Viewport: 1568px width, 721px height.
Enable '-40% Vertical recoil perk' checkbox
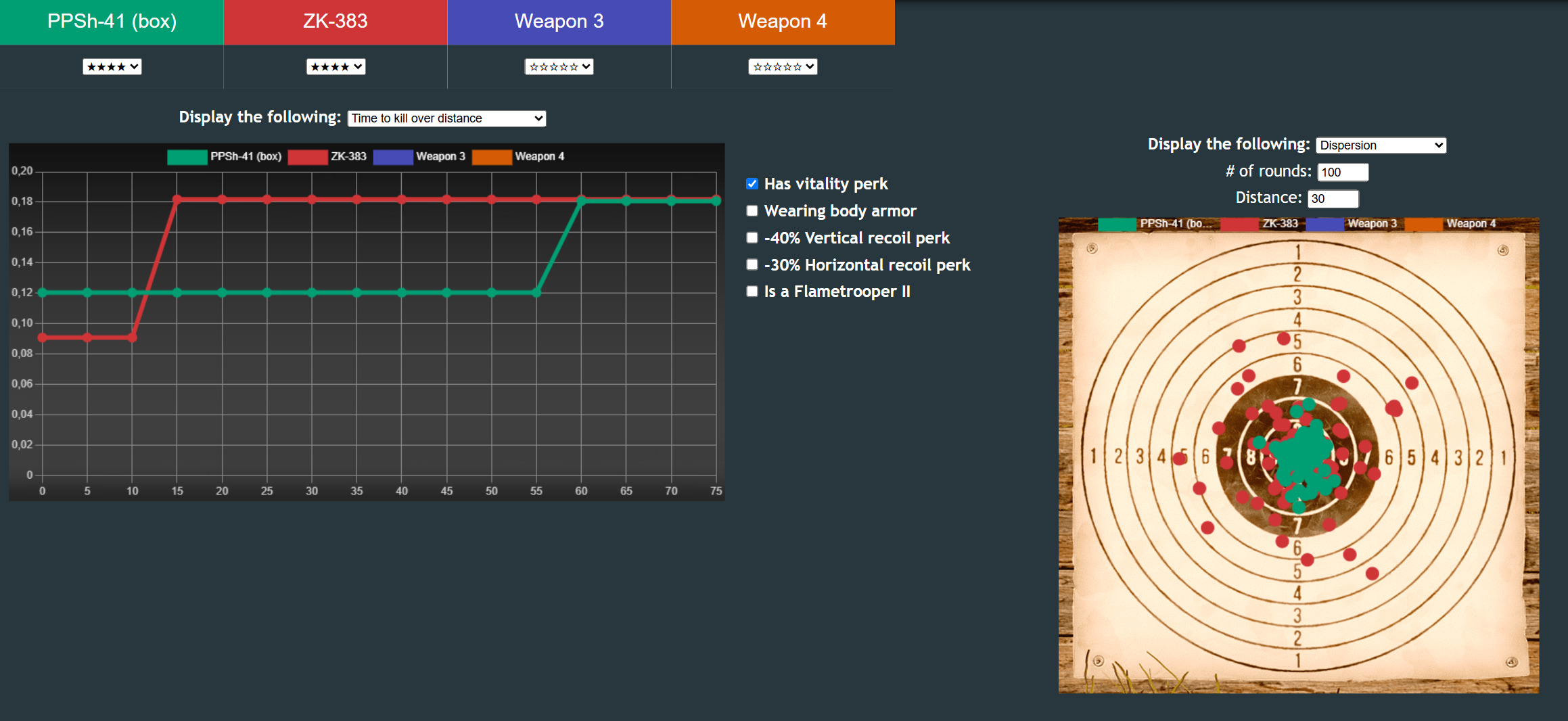[x=752, y=238]
